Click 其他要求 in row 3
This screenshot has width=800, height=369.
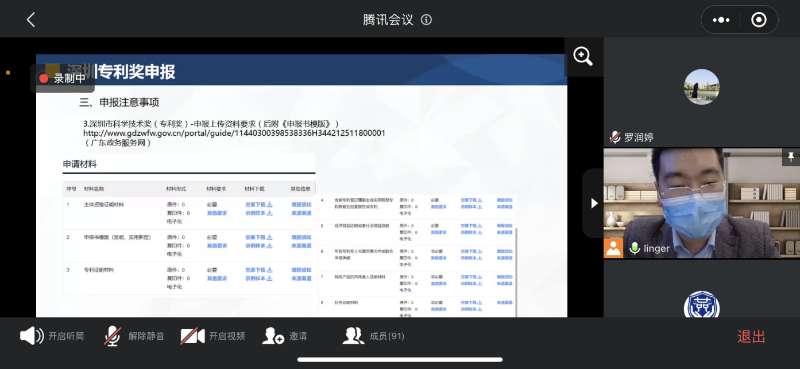coord(217,279)
